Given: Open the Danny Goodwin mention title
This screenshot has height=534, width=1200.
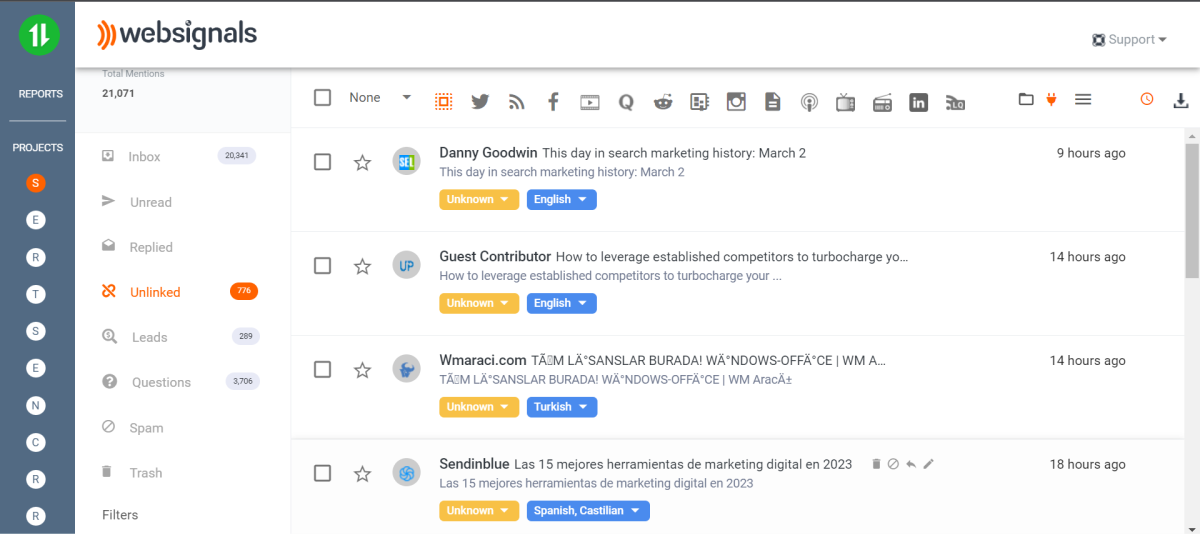Looking at the screenshot, I should (674, 153).
